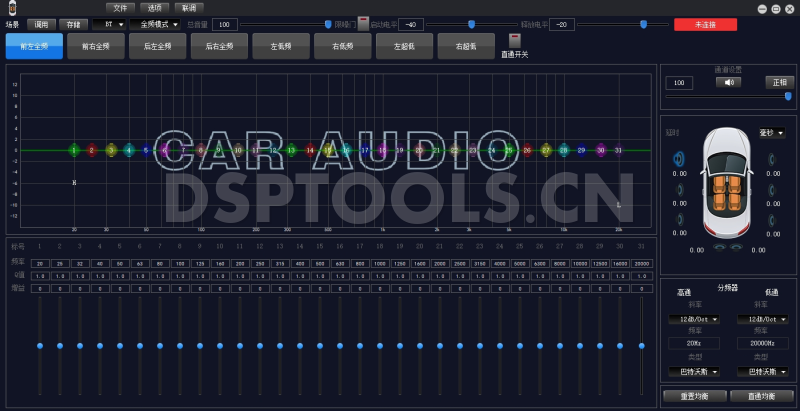800x411 pixels.
Task: Select the middle-right speaker icon beside the car
Action: coord(772,191)
